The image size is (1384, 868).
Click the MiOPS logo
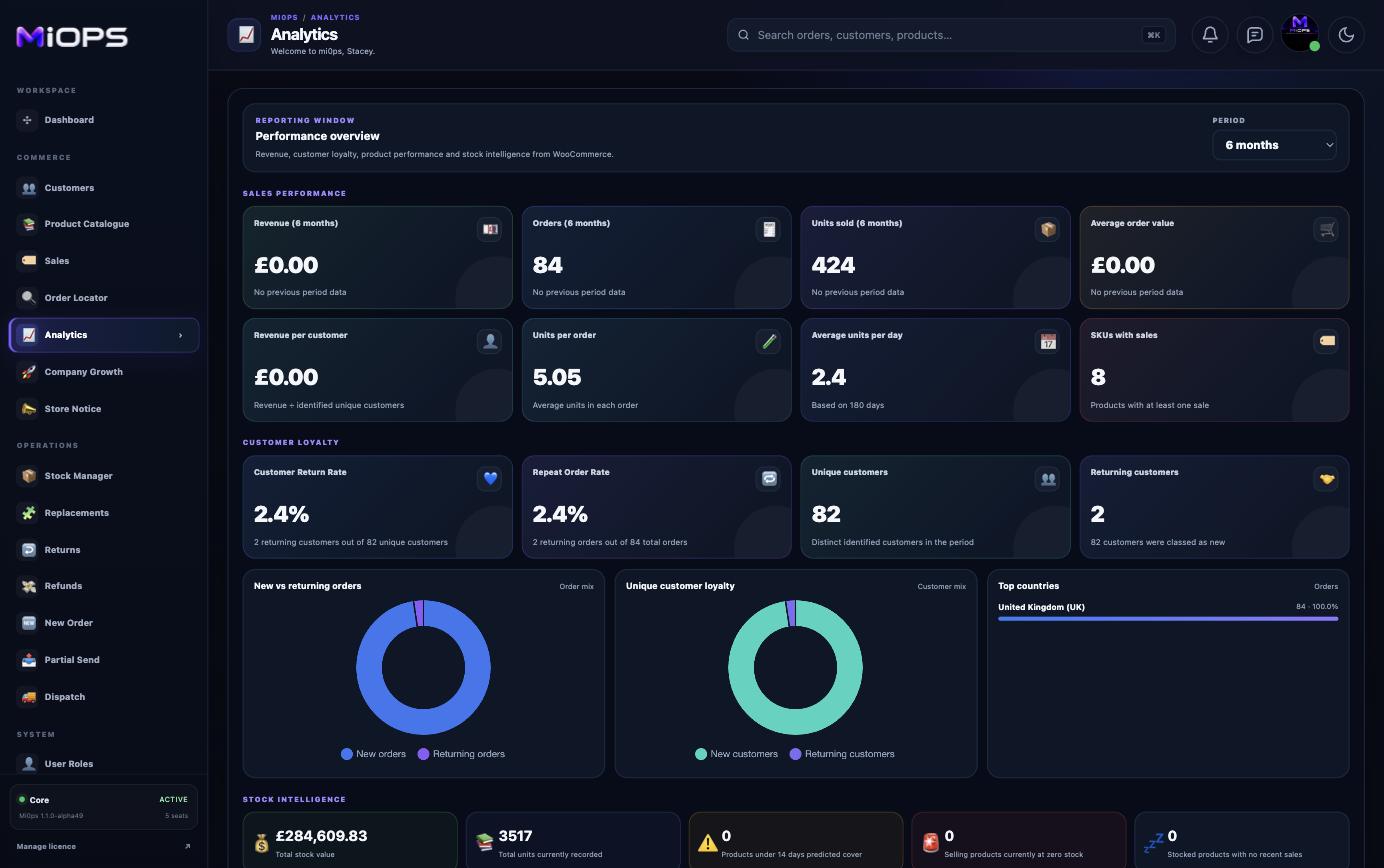(72, 37)
